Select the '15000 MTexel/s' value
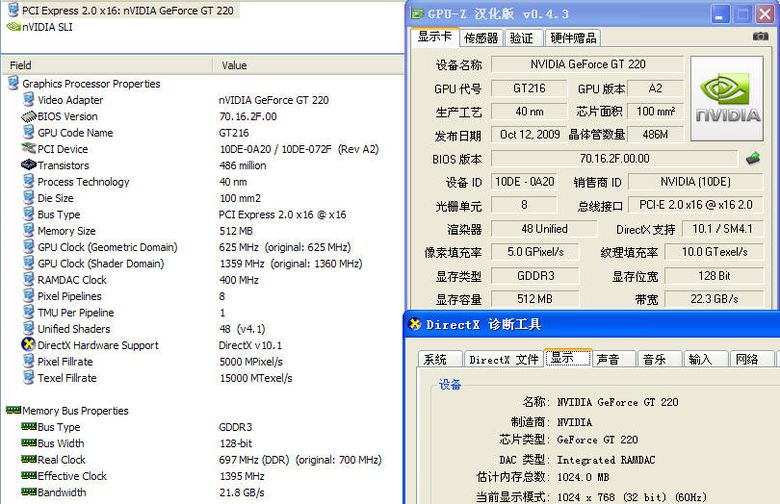This screenshot has height=504, width=780. pos(256,378)
